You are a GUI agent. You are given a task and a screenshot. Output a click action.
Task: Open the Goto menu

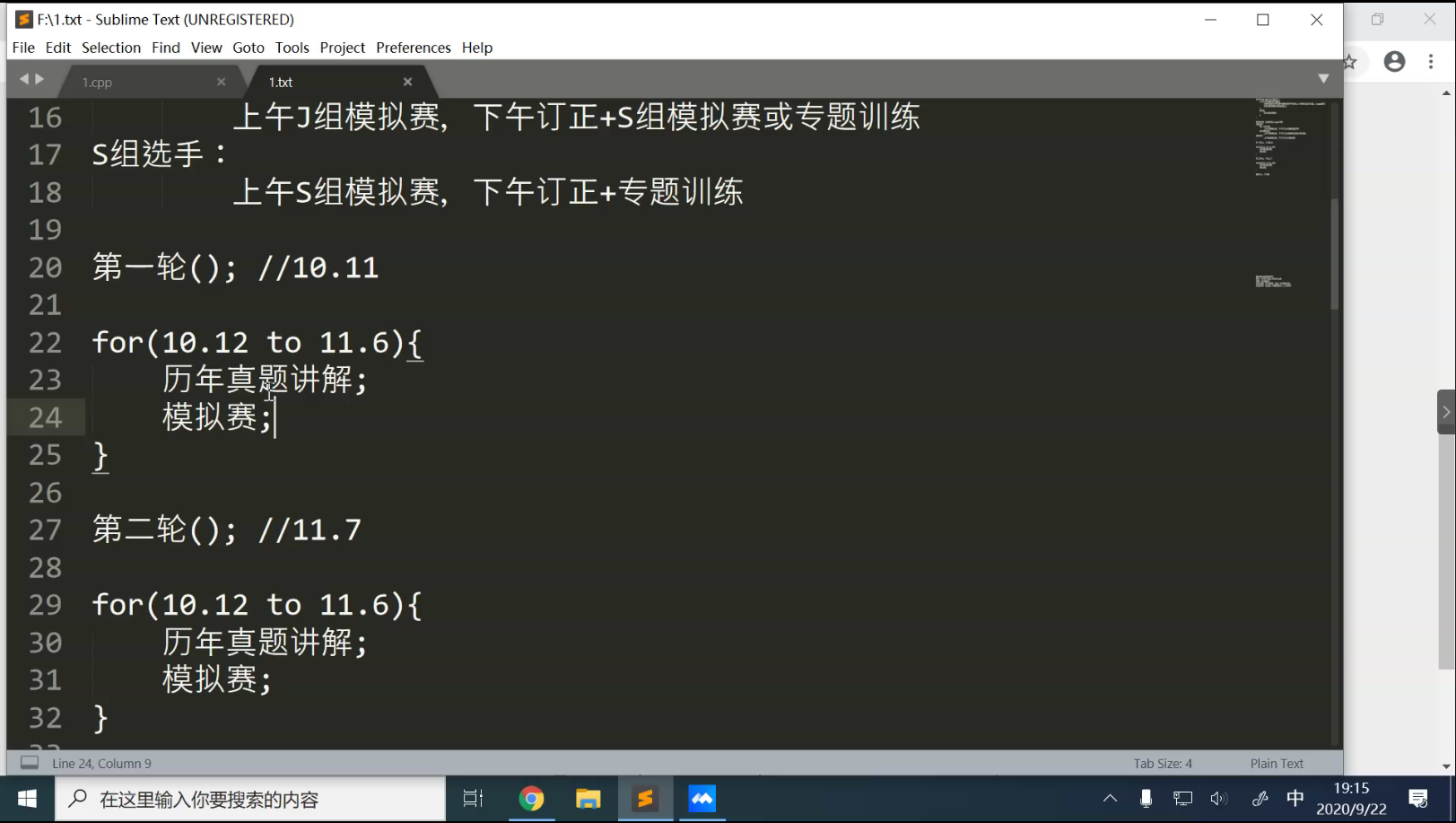click(248, 48)
